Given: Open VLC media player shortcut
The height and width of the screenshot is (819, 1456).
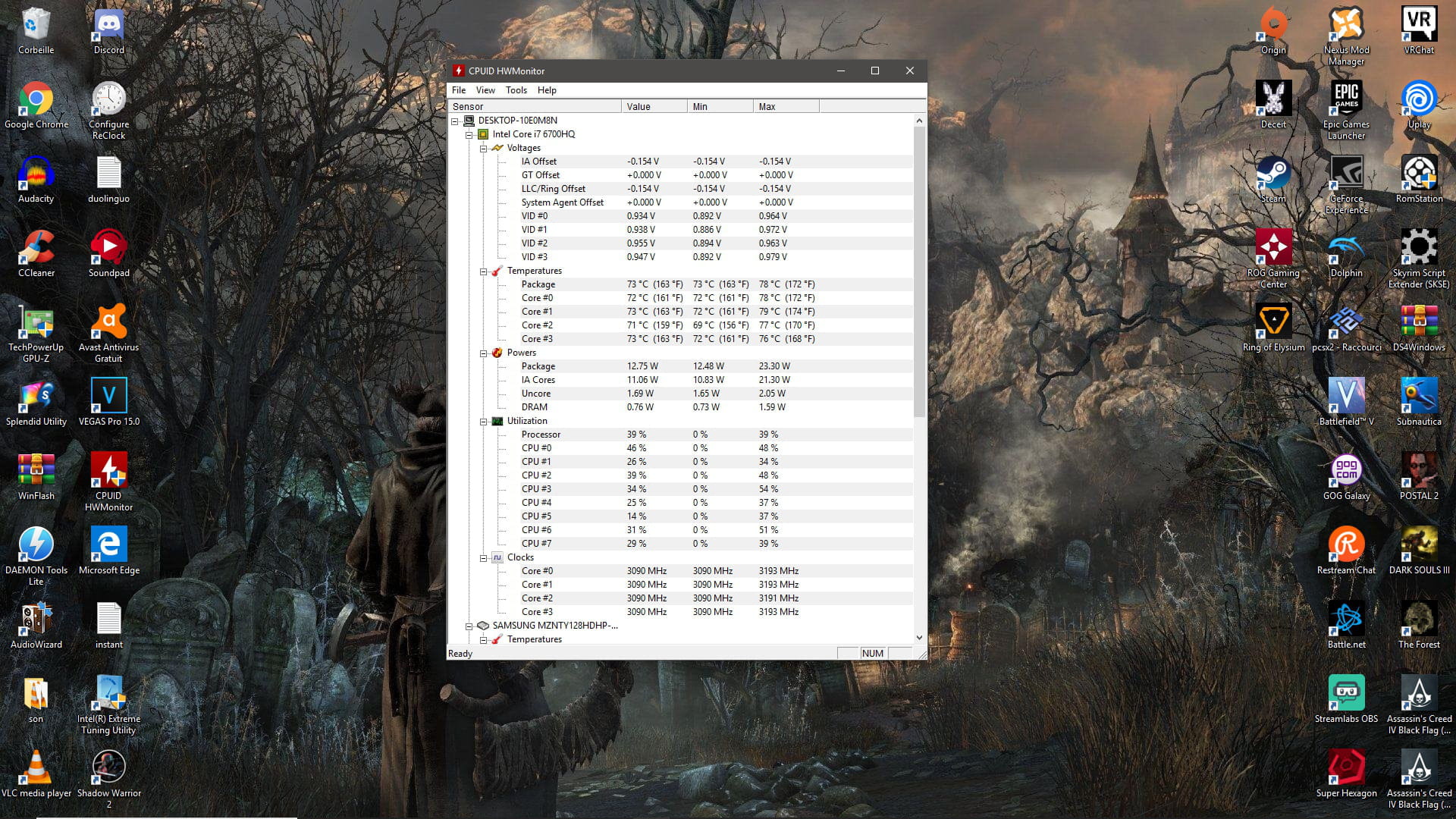Looking at the screenshot, I should (36, 774).
